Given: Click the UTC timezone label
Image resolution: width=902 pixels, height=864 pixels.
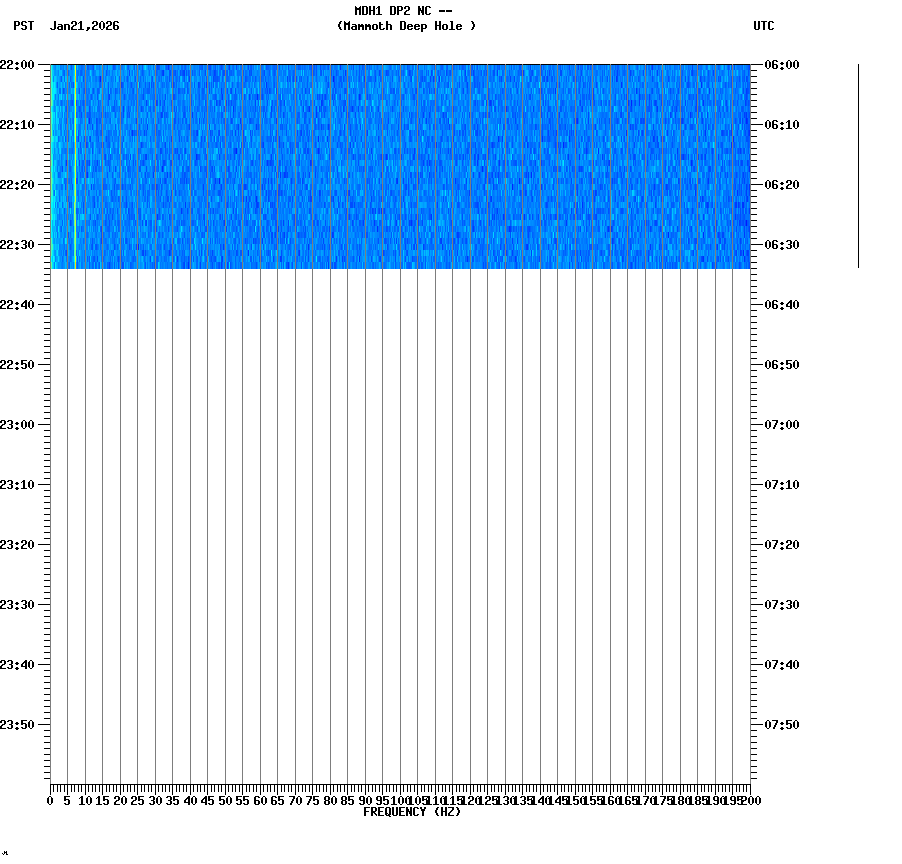Looking at the screenshot, I should click(x=765, y=26).
